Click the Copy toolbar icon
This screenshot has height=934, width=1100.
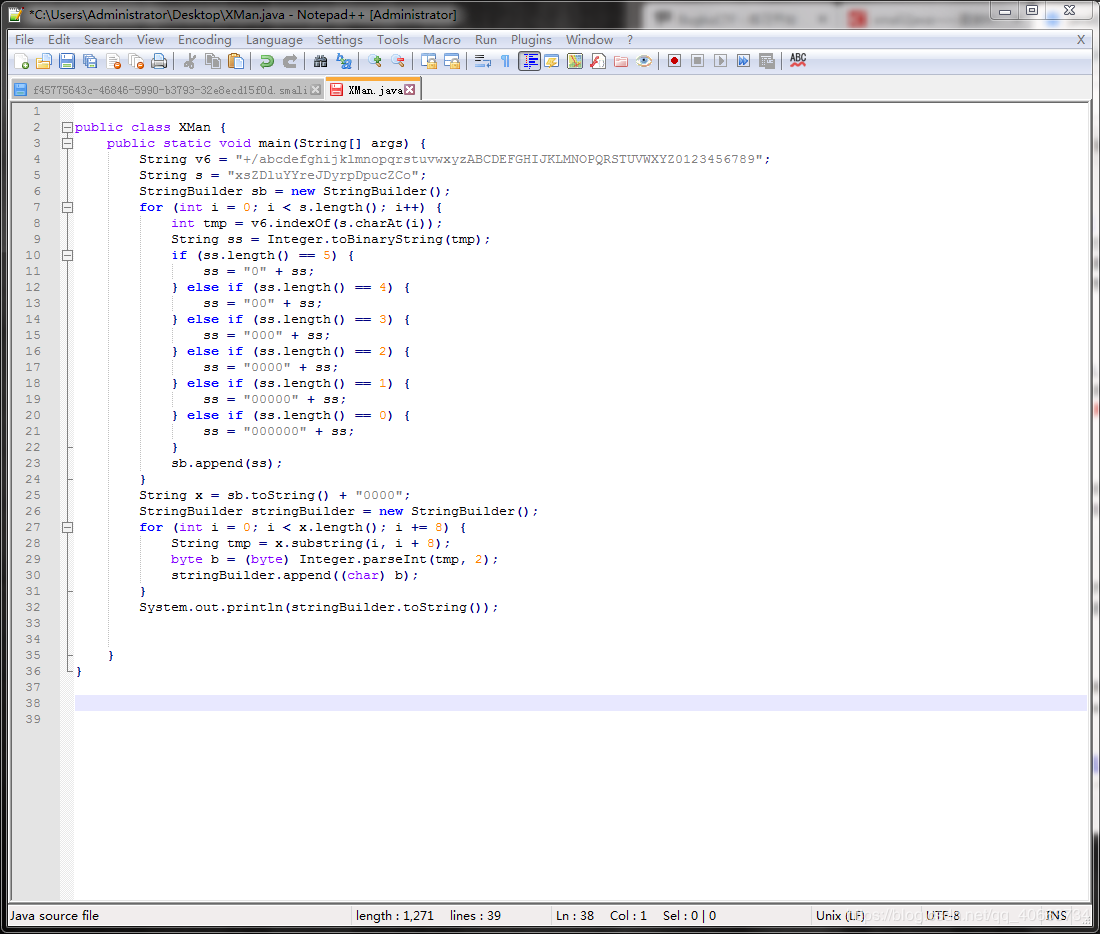(213, 61)
